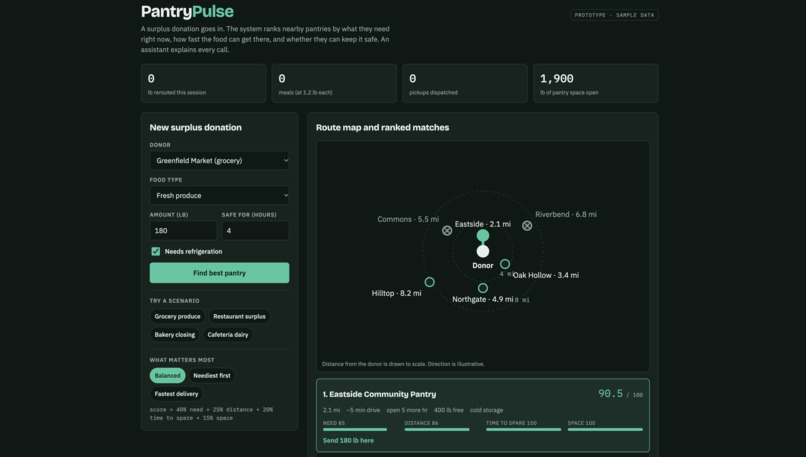Choose the Fastest delivery priority option
This screenshot has width=806, height=457.
point(176,394)
